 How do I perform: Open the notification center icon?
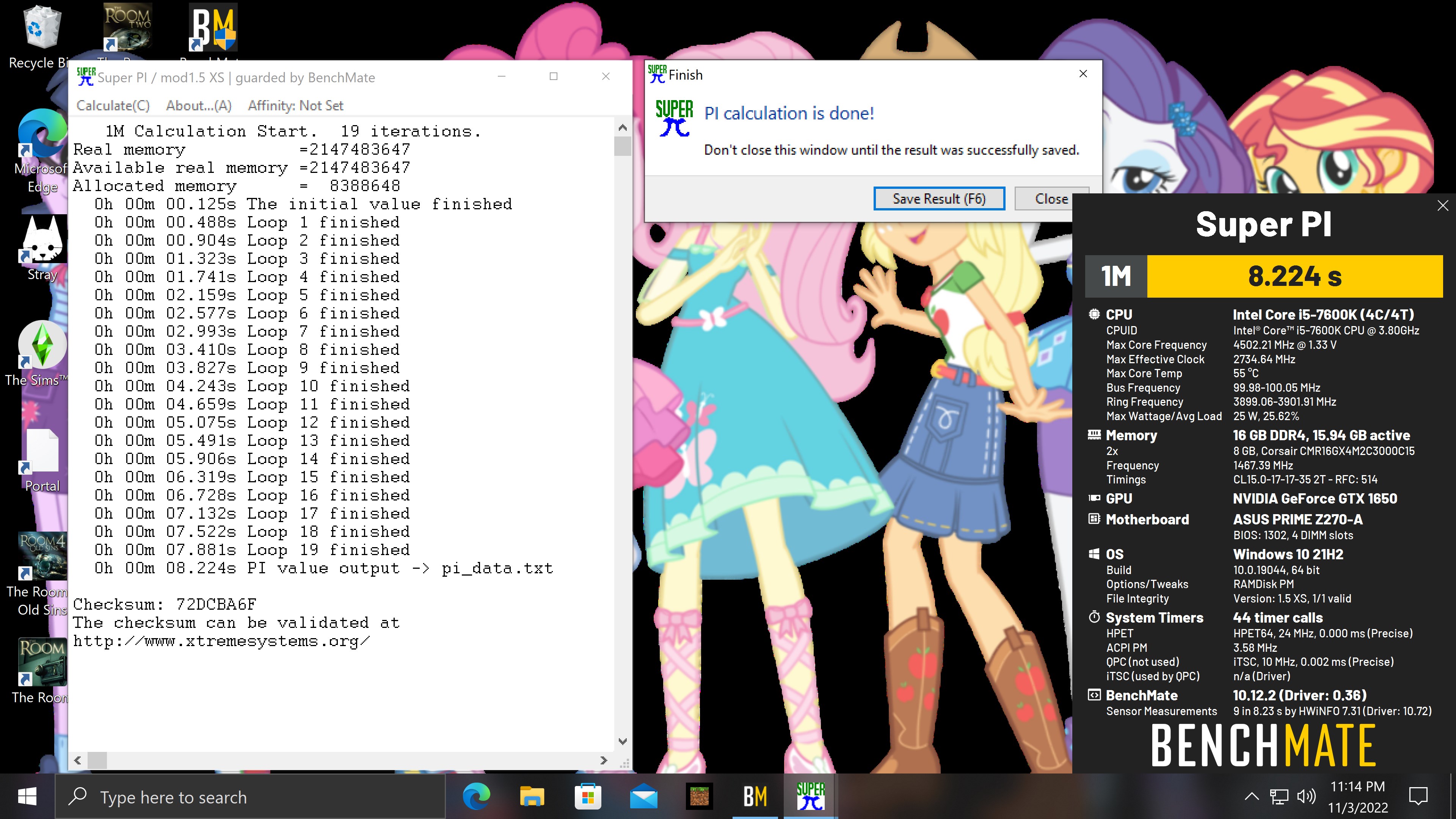1418,796
